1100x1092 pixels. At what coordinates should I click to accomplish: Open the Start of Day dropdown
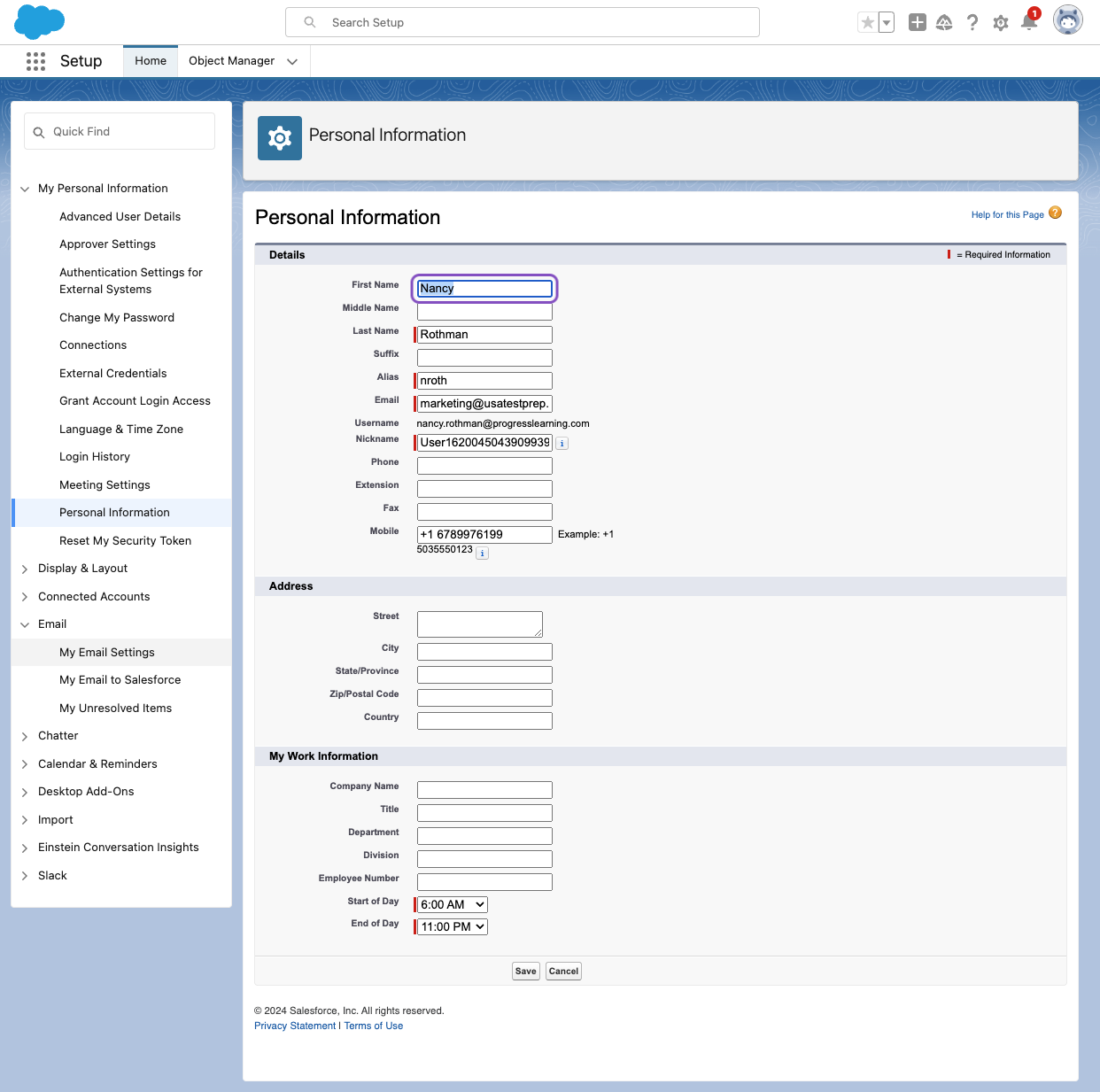(453, 904)
